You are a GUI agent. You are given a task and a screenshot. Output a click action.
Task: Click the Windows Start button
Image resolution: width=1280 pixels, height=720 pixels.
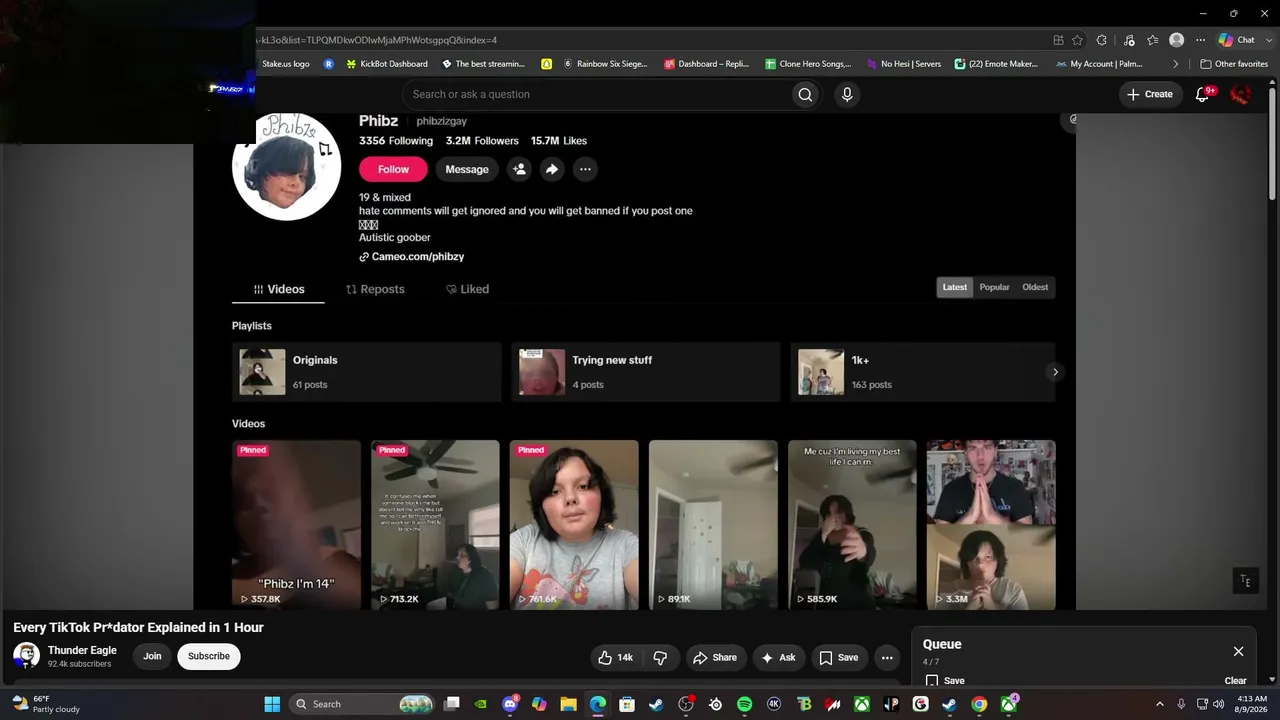pos(272,704)
